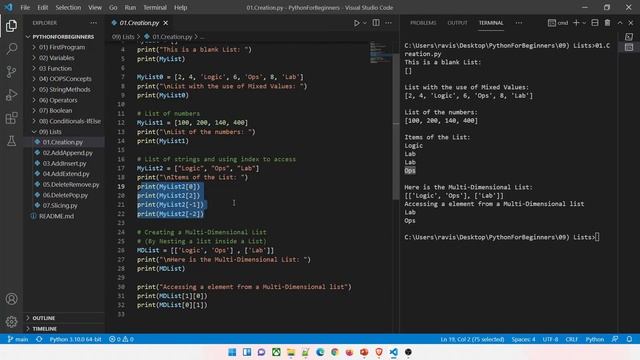Select the first terminal in side list

[x=629, y=37]
